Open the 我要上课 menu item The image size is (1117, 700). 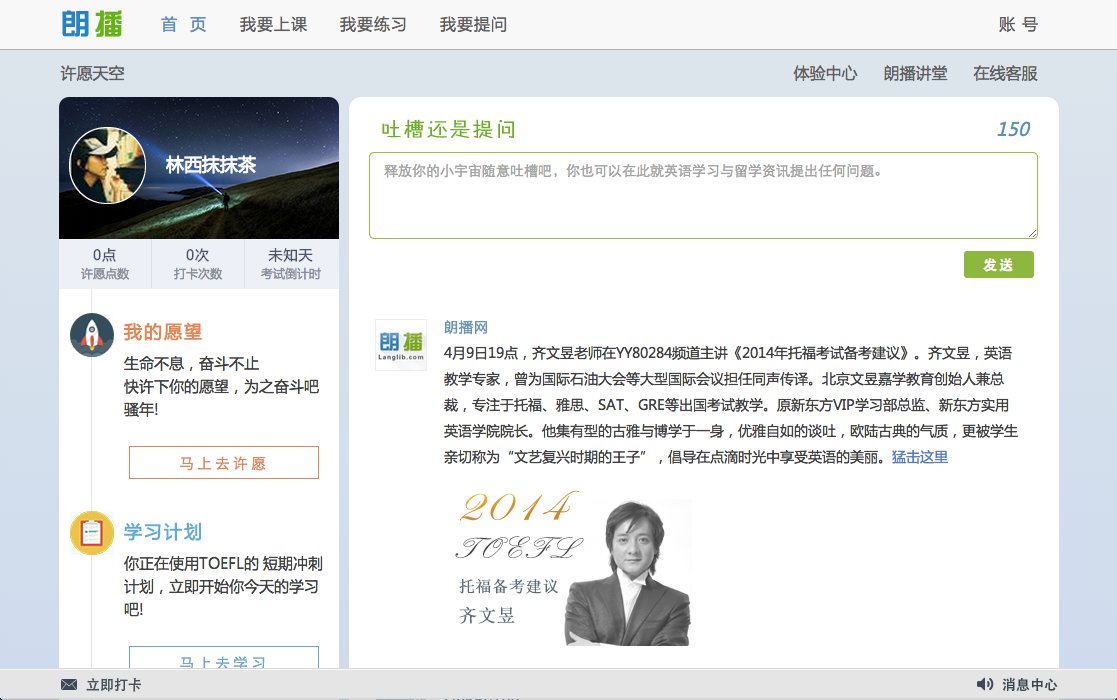(x=273, y=25)
